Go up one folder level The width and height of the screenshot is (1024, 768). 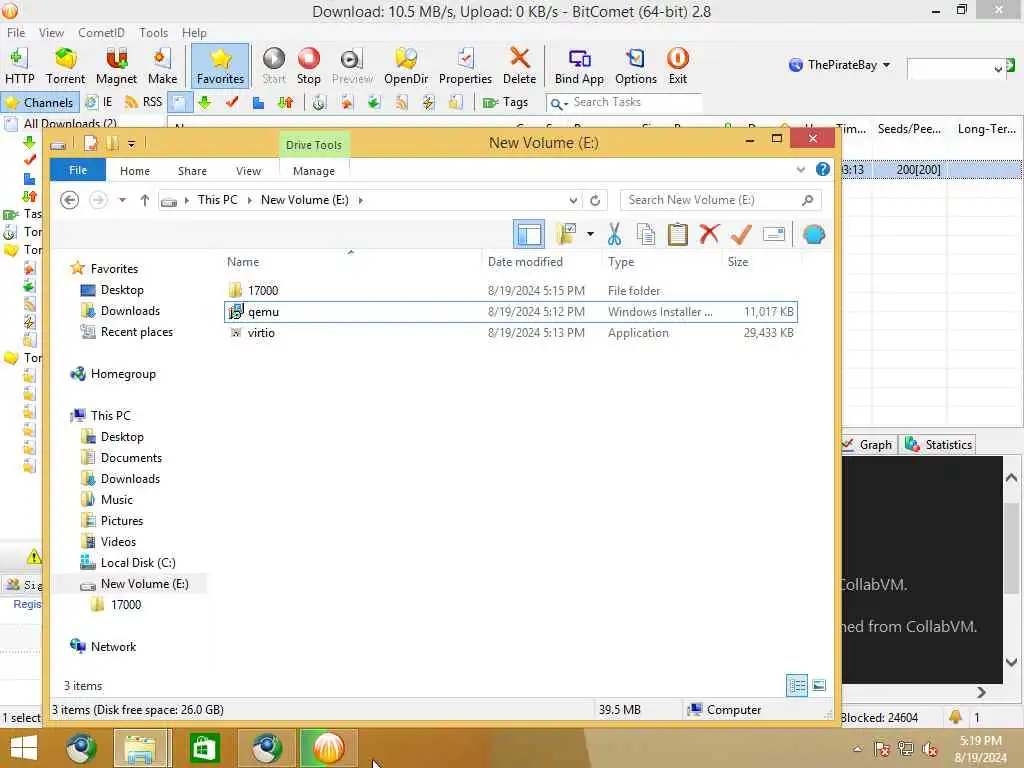pyautogui.click(x=144, y=200)
